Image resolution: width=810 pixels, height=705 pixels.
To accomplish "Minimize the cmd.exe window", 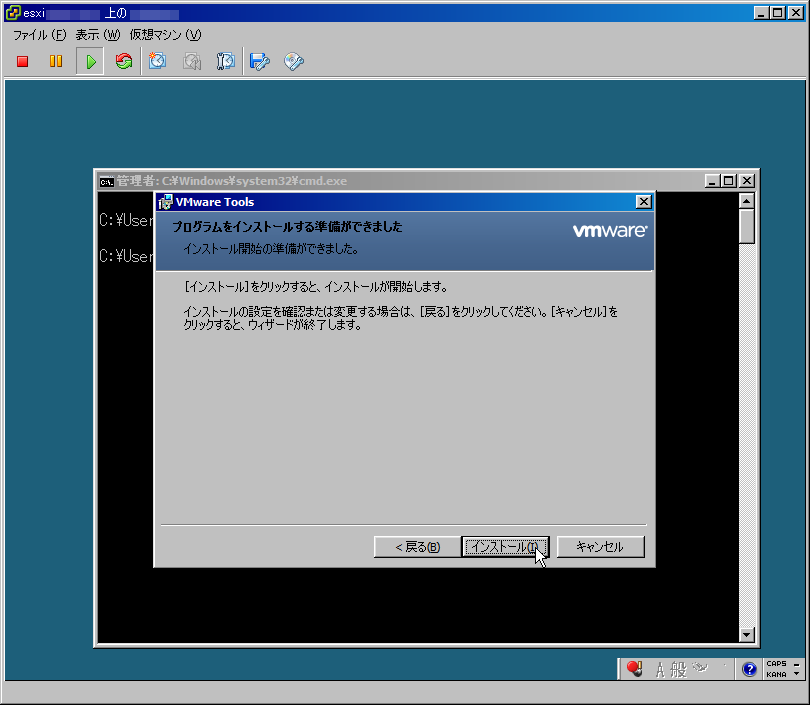I will (712, 181).
